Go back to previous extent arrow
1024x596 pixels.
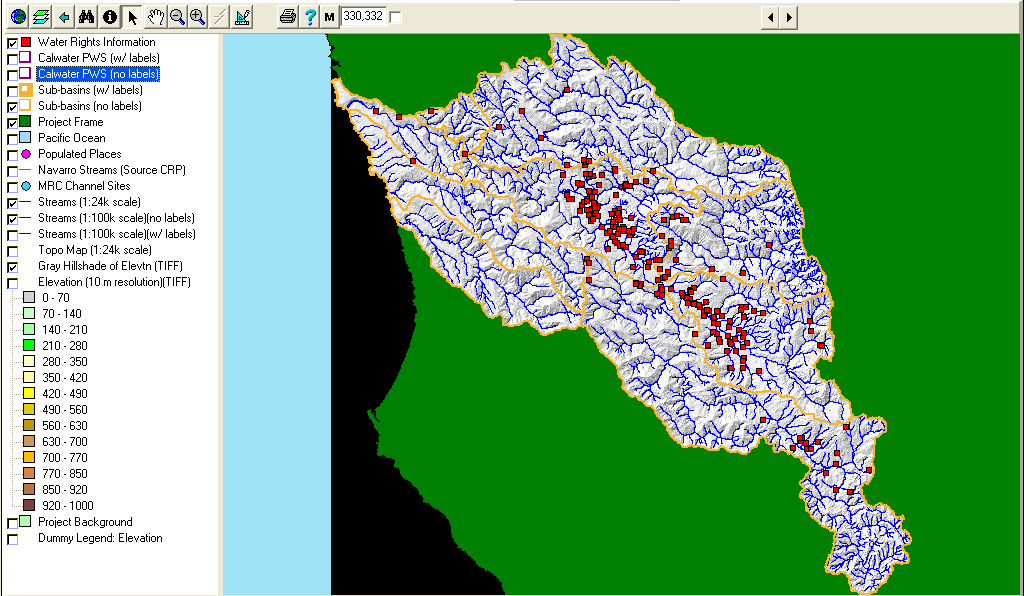point(64,16)
